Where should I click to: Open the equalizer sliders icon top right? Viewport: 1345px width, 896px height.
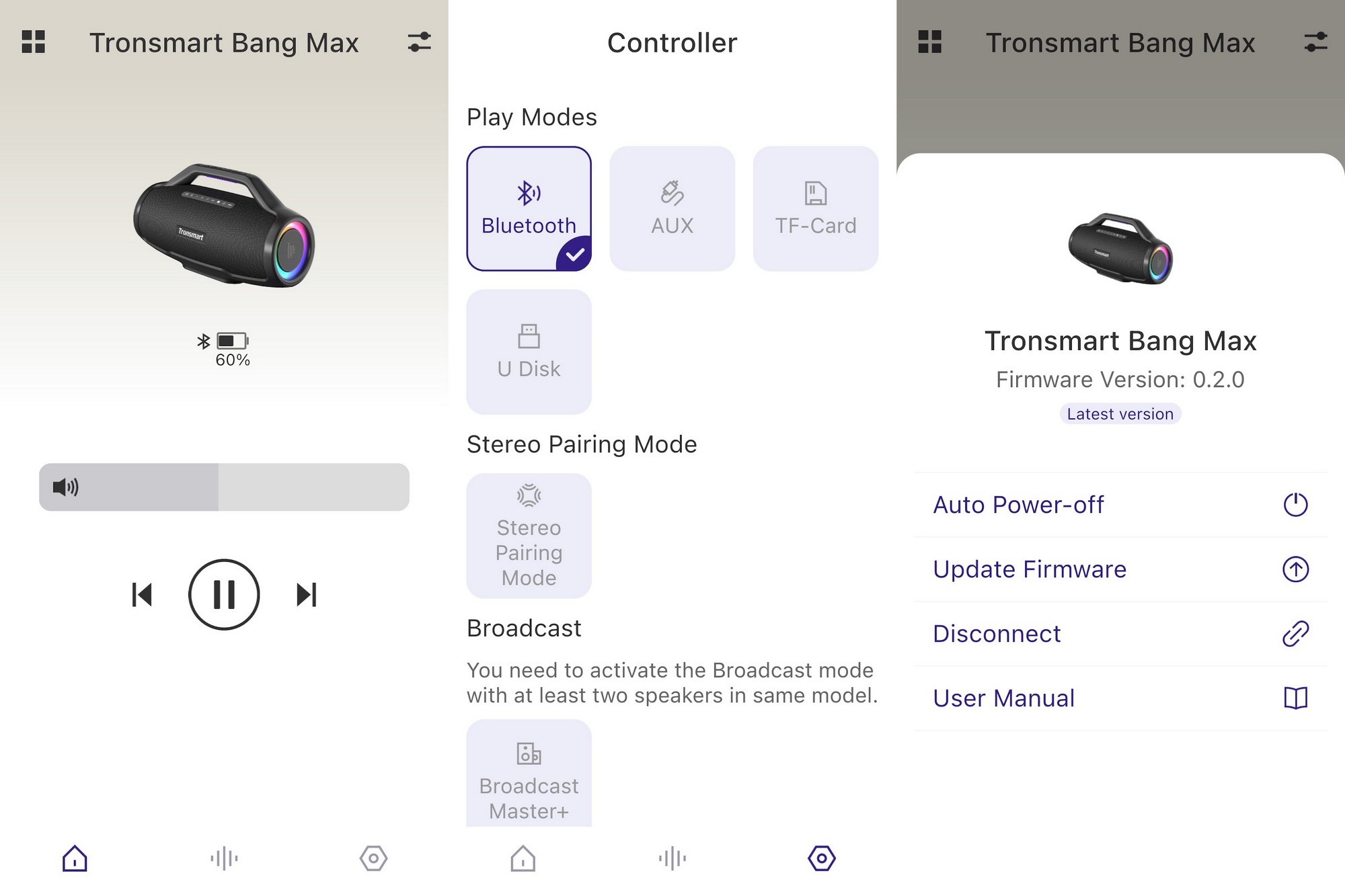coord(418,42)
